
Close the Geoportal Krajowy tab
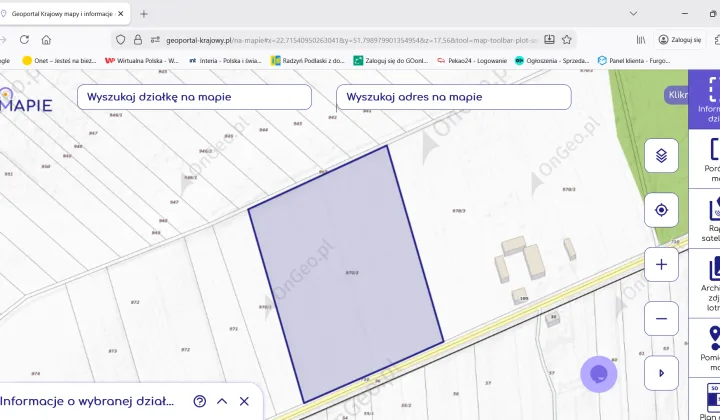(121, 14)
